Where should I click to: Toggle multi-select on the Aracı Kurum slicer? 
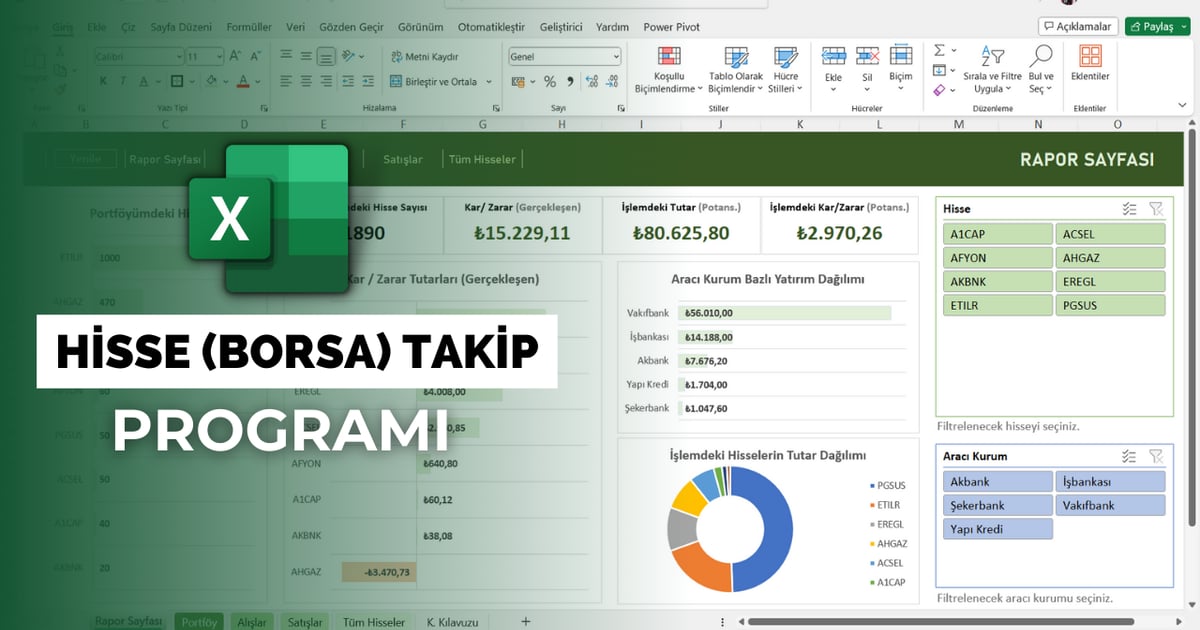[1129, 456]
